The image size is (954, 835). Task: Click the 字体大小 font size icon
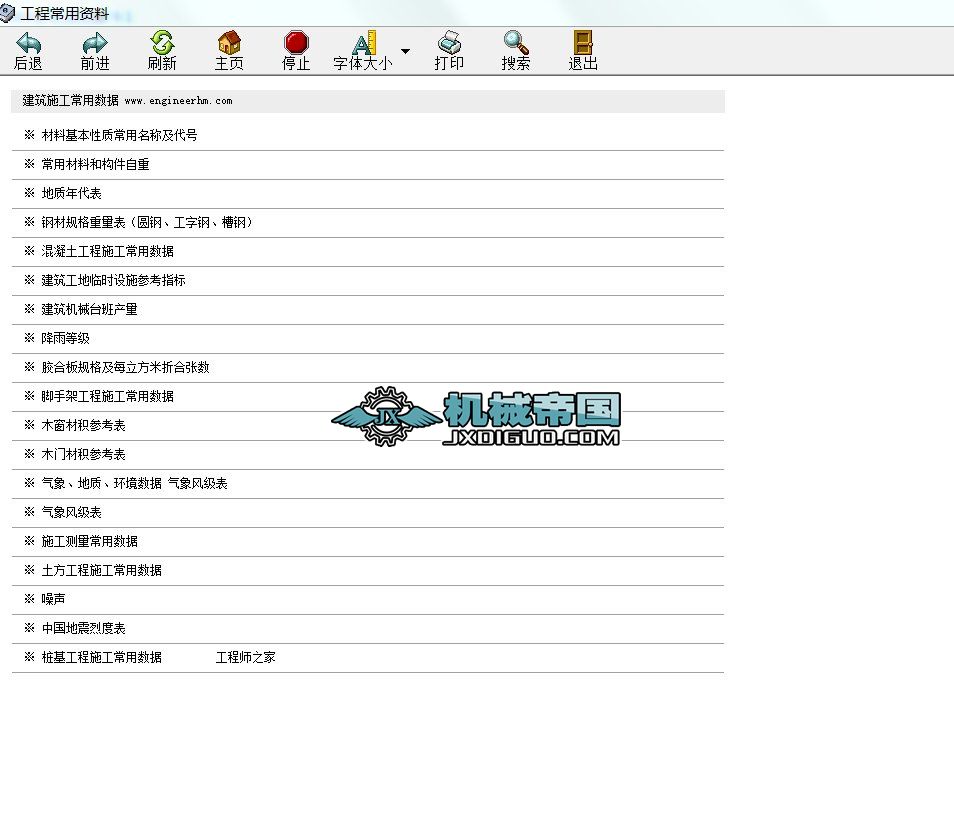click(x=364, y=43)
